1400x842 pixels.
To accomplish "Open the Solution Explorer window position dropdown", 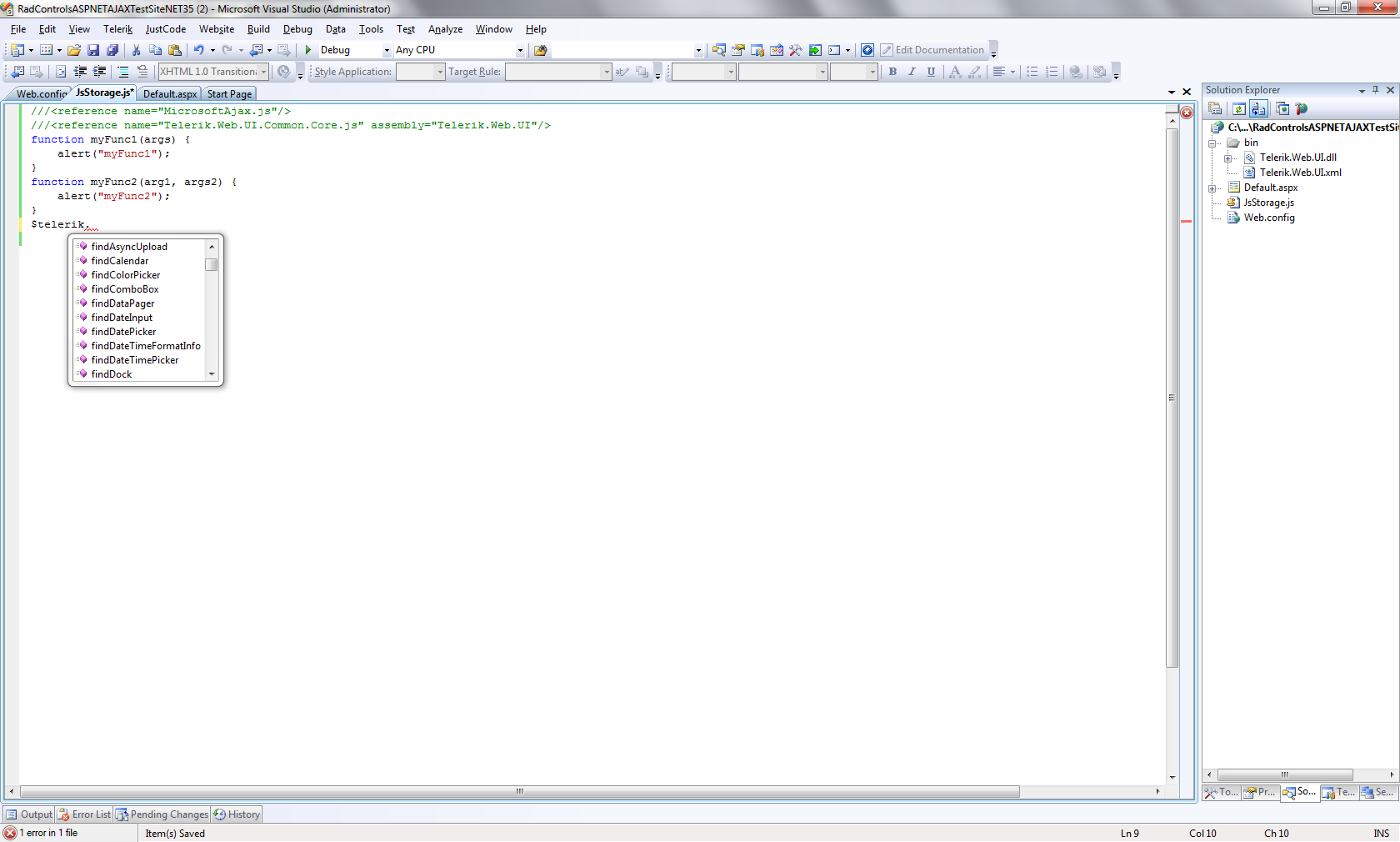I will (x=1362, y=90).
